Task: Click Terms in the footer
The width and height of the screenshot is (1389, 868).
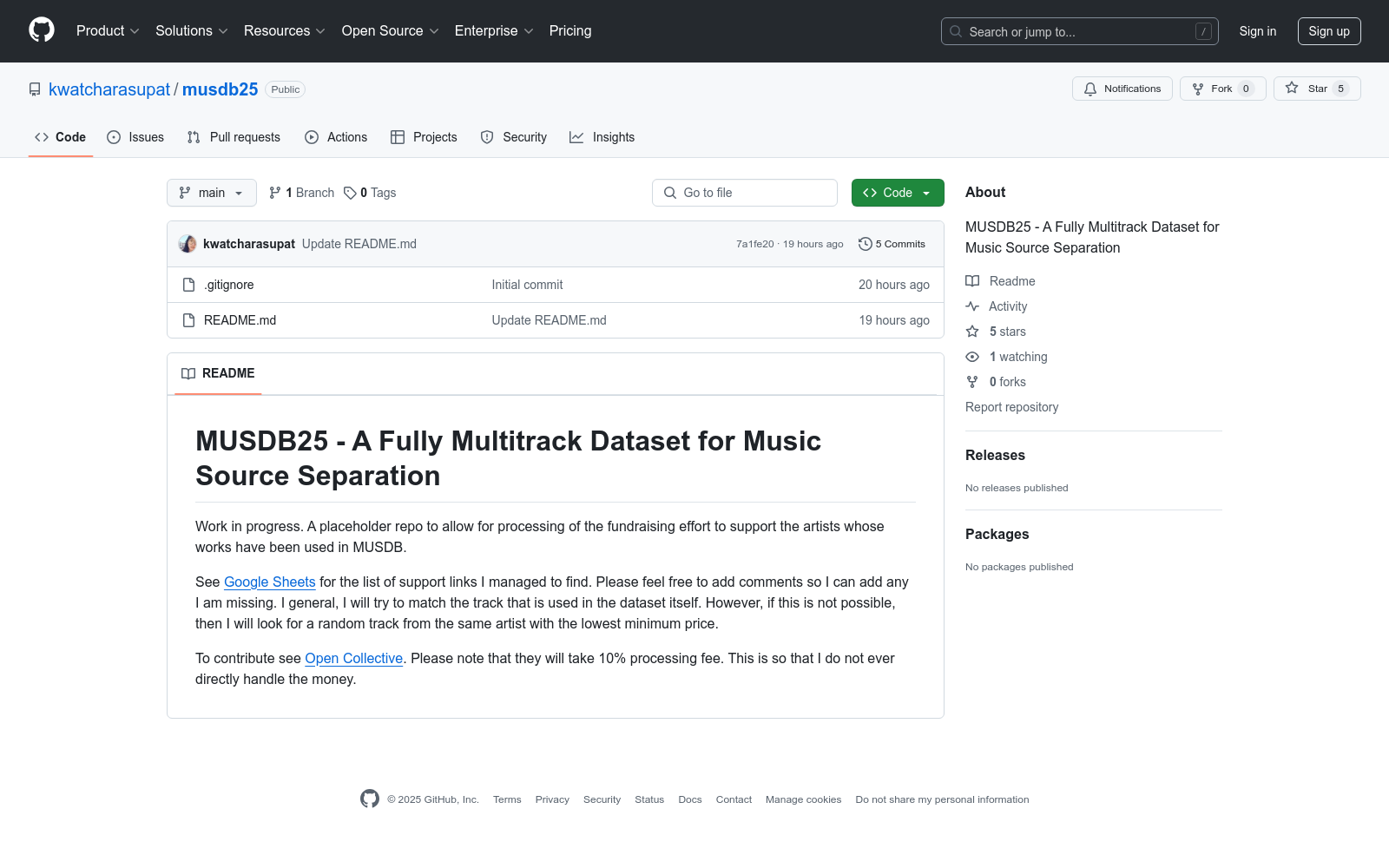Action: [507, 799]
